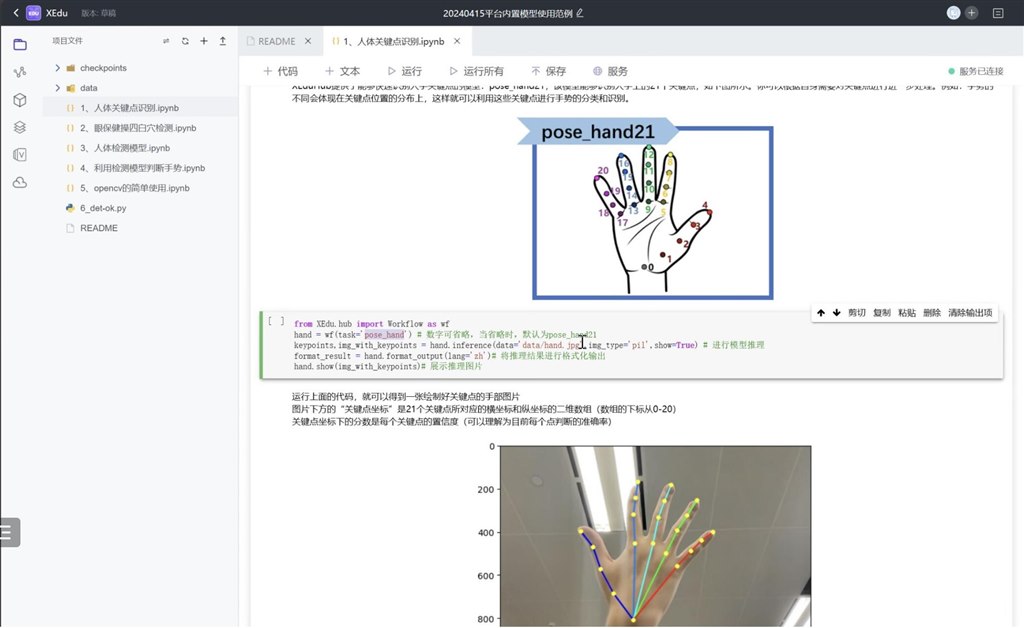Click the XEdu purple logo
This screenshot has height=628, width=1024.
click(x=33, y=12)
